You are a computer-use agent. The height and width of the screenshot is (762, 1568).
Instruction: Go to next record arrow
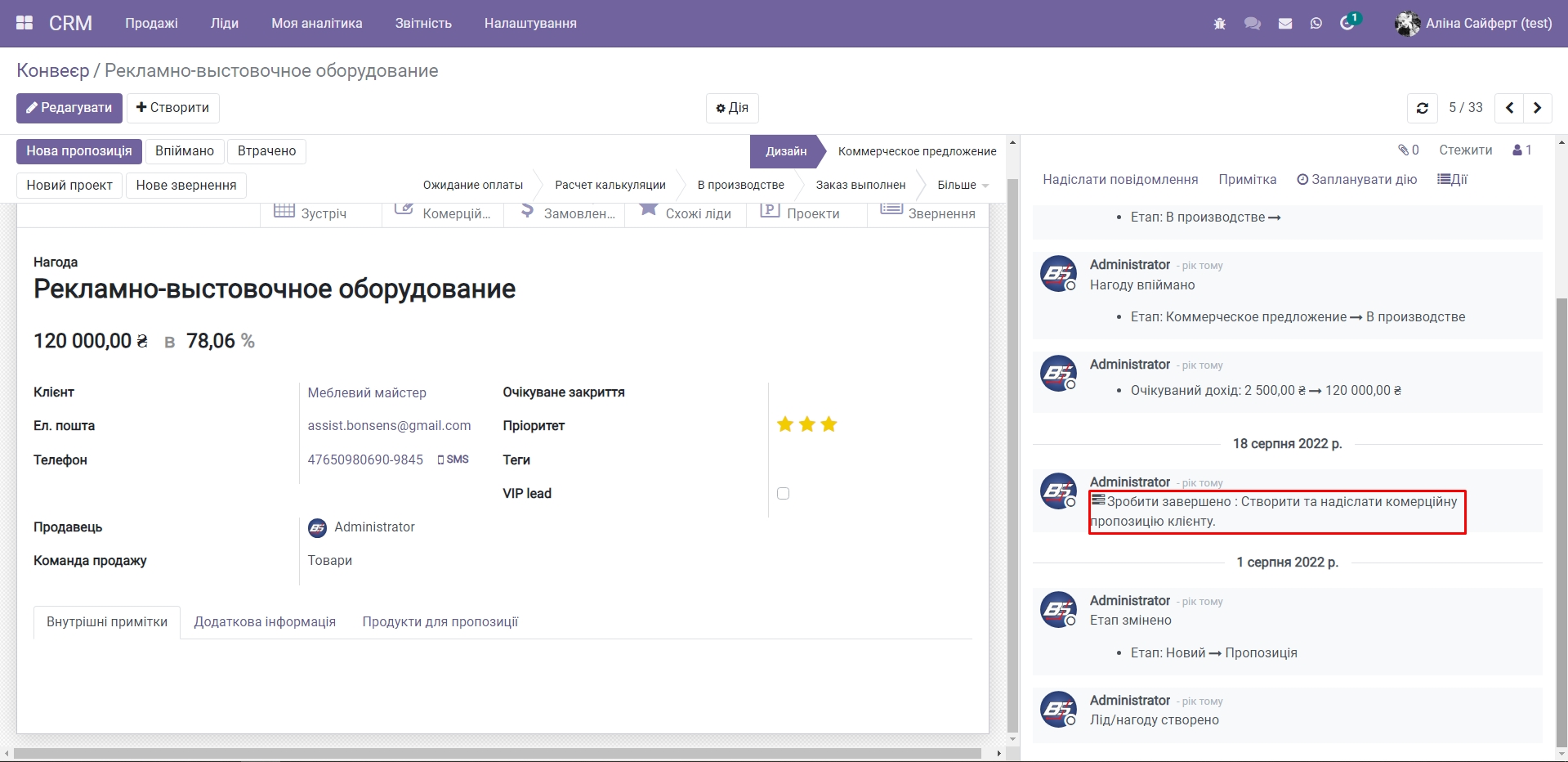(x=1538, y=108)
